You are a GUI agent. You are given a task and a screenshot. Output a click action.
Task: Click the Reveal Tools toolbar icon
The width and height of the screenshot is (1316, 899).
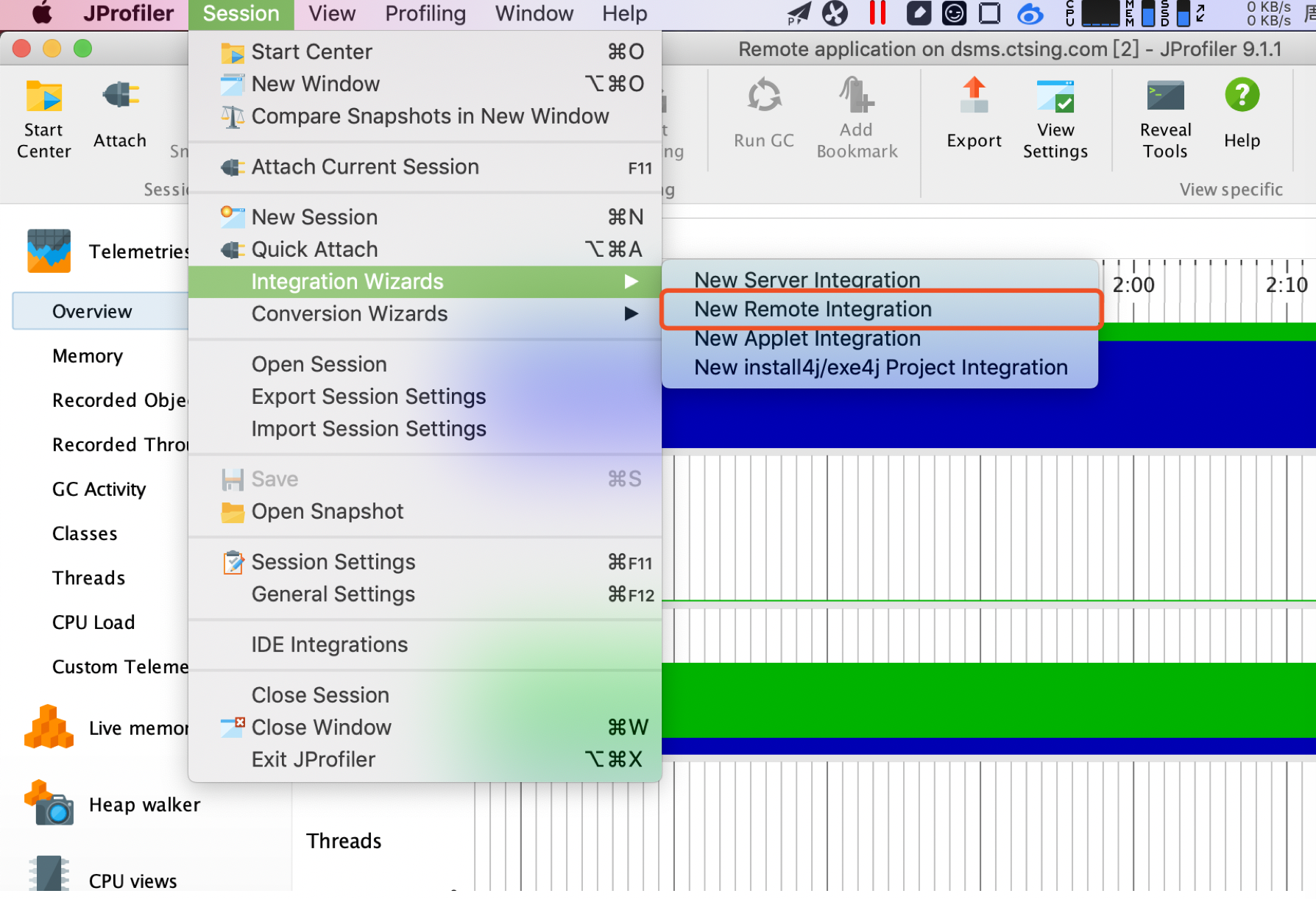1165,96
